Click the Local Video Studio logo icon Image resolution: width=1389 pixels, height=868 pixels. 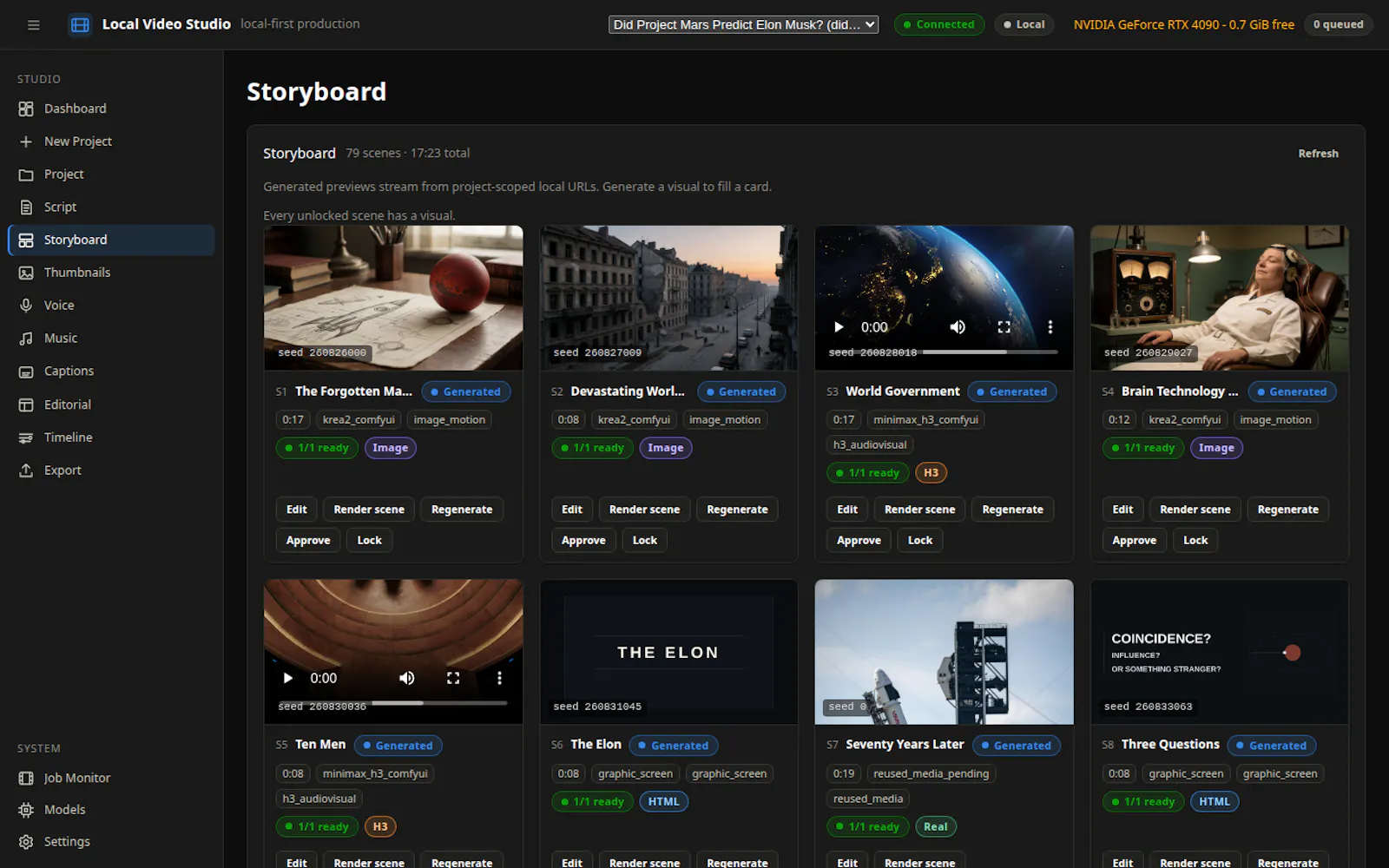click(x=80, y=25)
